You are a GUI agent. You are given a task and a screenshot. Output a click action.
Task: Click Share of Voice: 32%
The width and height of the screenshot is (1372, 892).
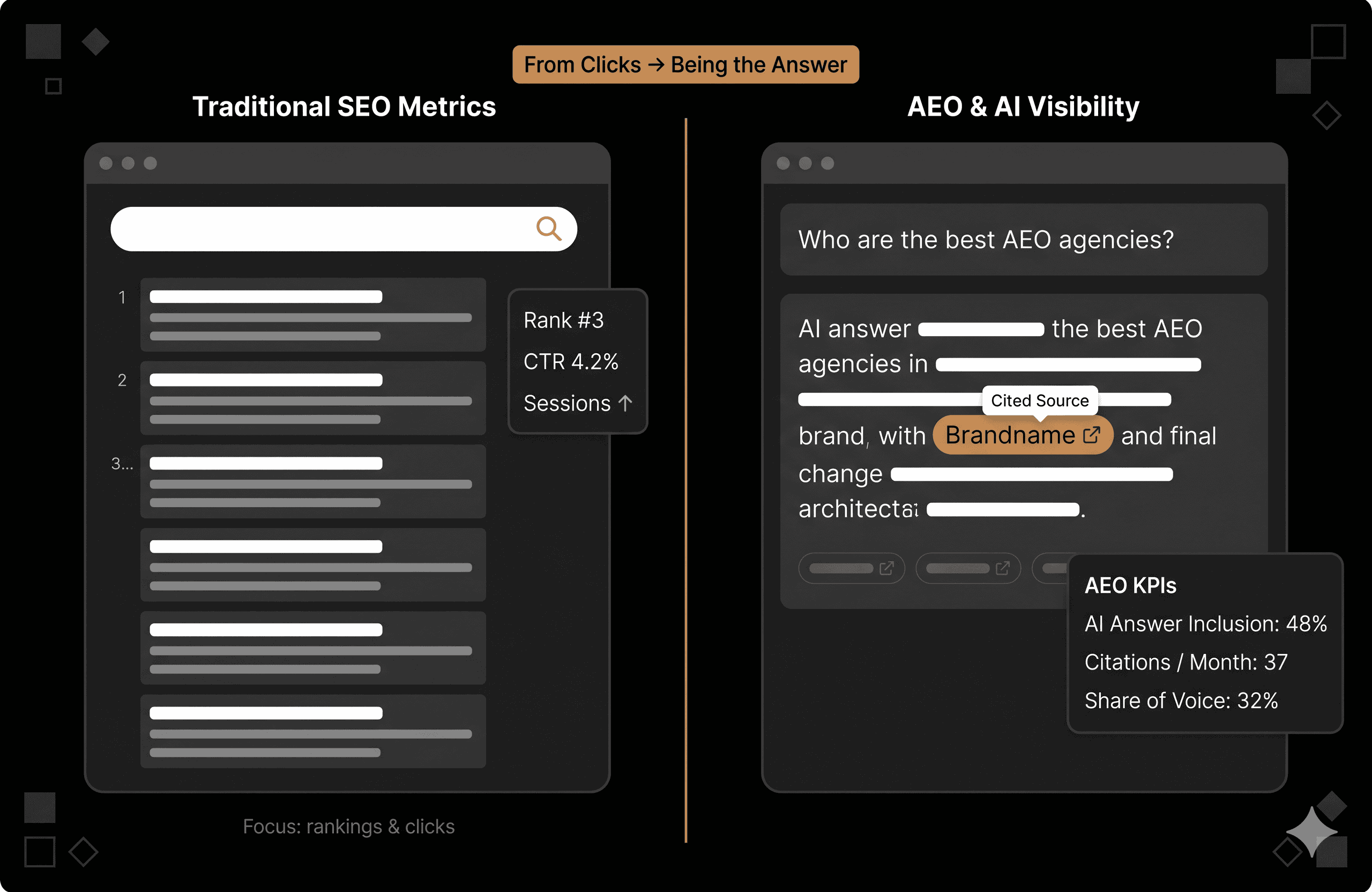click(x=1182, y=701)
